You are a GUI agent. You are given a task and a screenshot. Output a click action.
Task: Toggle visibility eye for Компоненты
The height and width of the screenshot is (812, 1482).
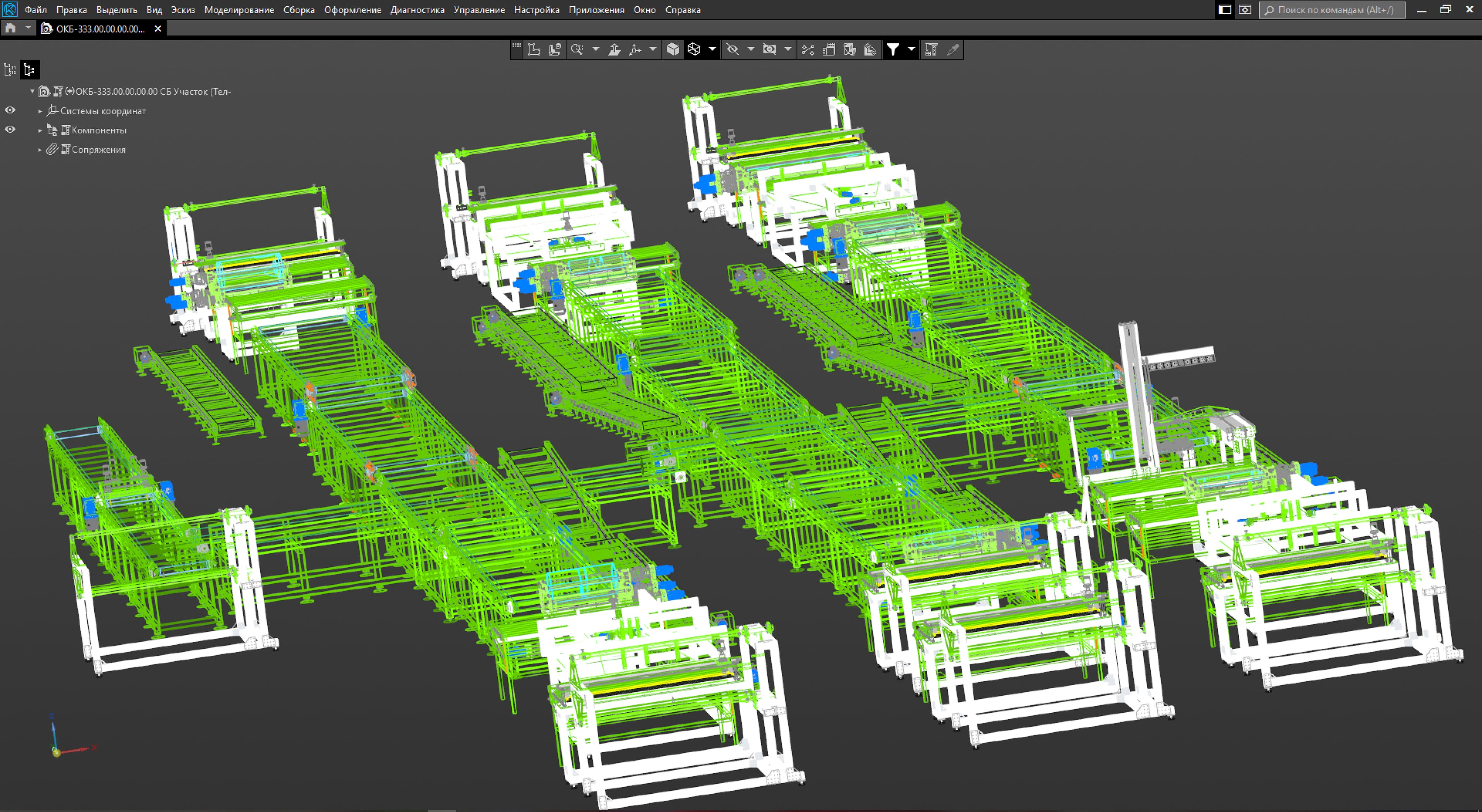(x=10, y=130)
